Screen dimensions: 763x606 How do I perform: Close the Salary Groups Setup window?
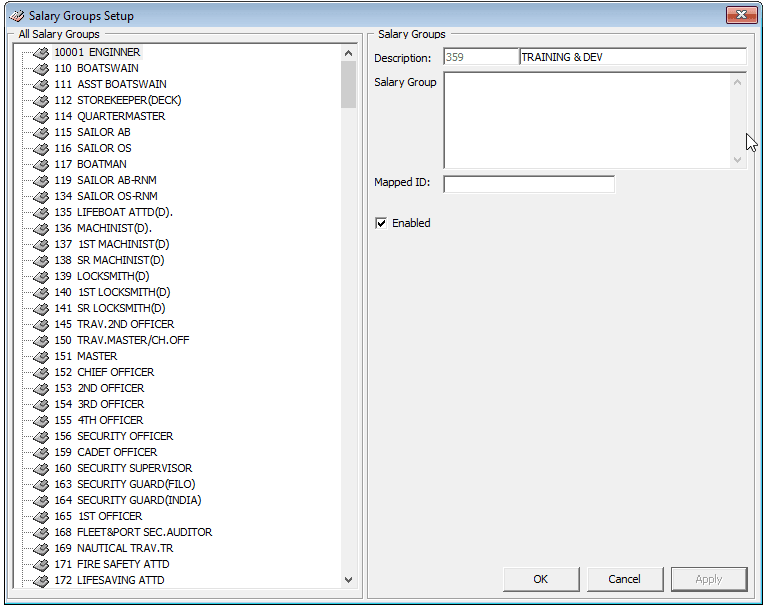(741, 15)
